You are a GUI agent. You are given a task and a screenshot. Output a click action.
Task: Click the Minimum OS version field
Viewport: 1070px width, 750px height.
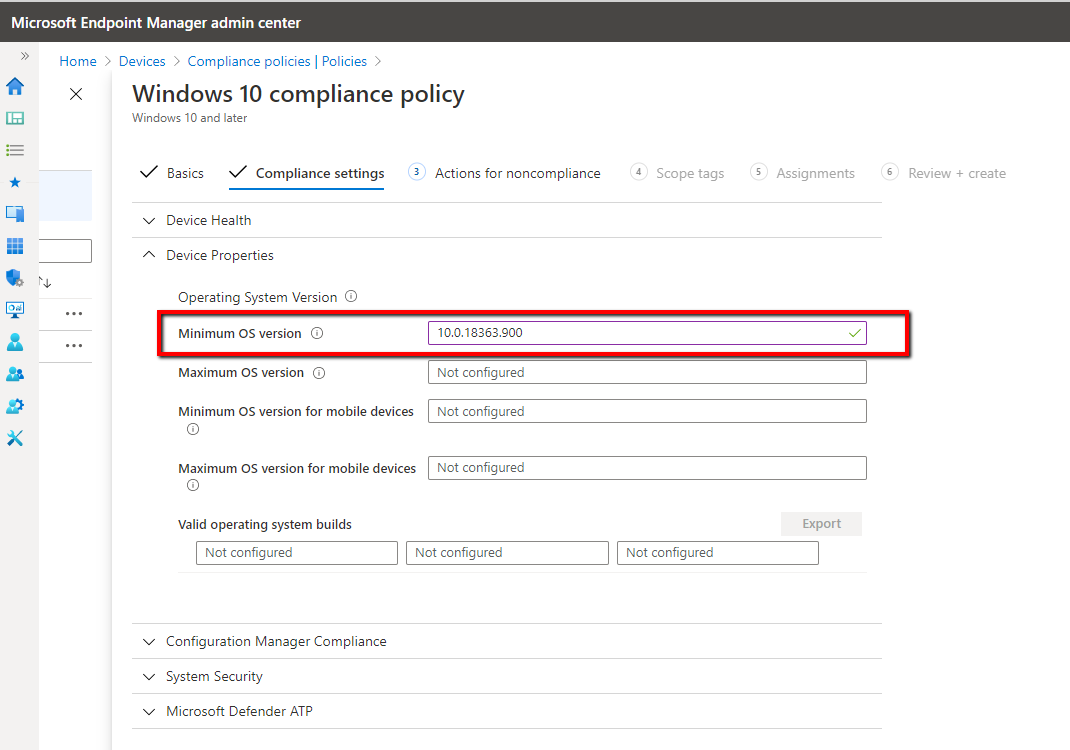647,333
